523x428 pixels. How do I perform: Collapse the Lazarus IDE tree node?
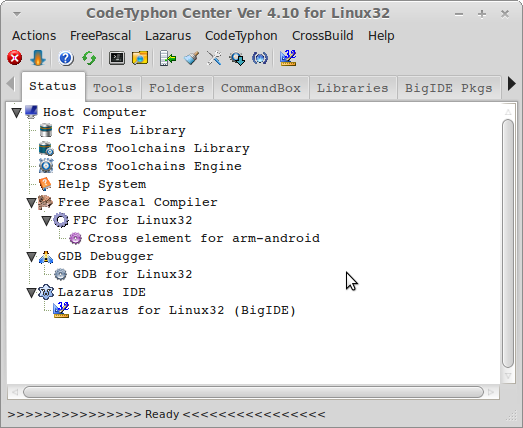pyautogui.click(x=31, y=293)
